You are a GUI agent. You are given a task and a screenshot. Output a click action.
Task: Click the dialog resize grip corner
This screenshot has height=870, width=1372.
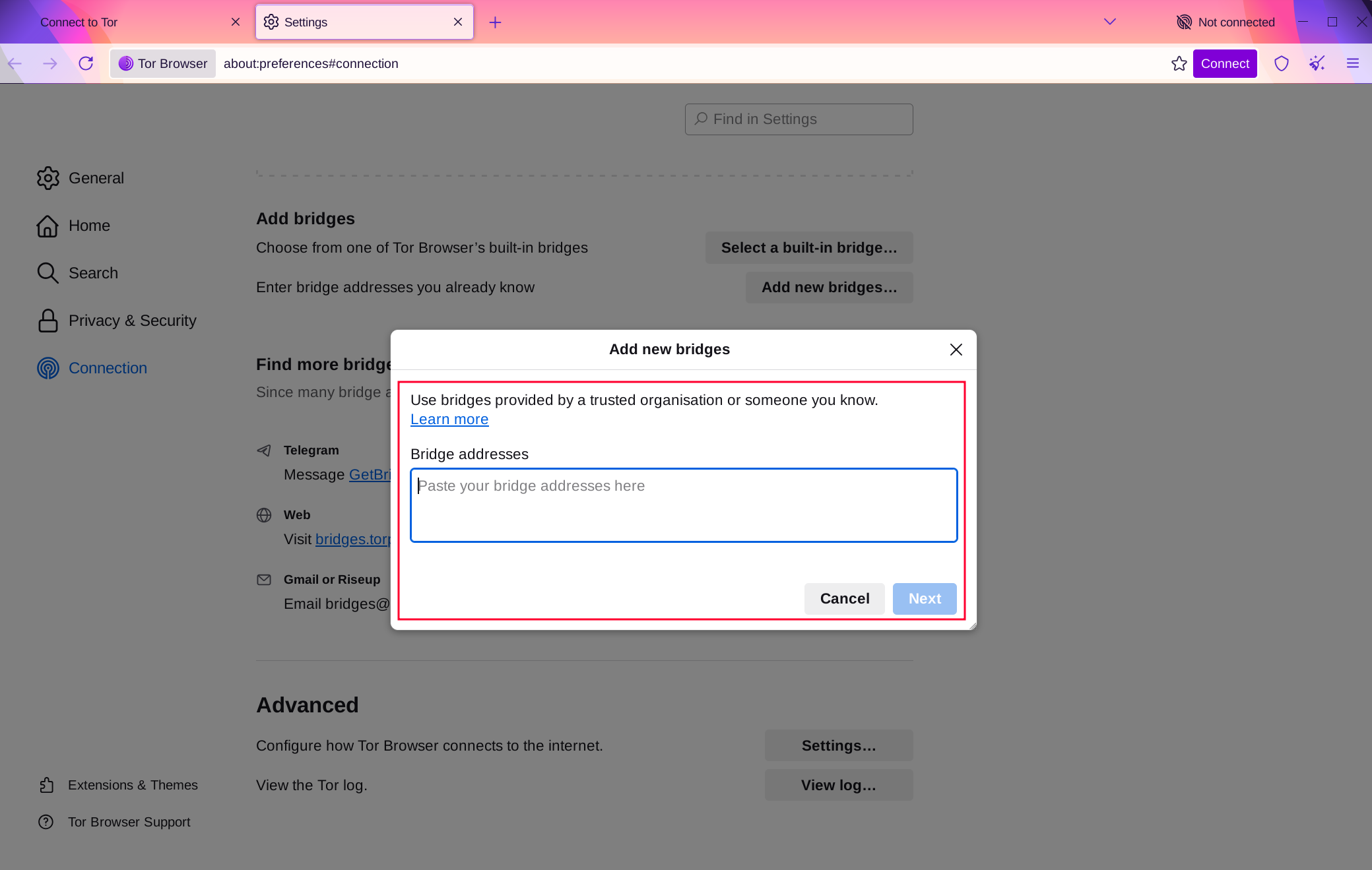[972, 626]
